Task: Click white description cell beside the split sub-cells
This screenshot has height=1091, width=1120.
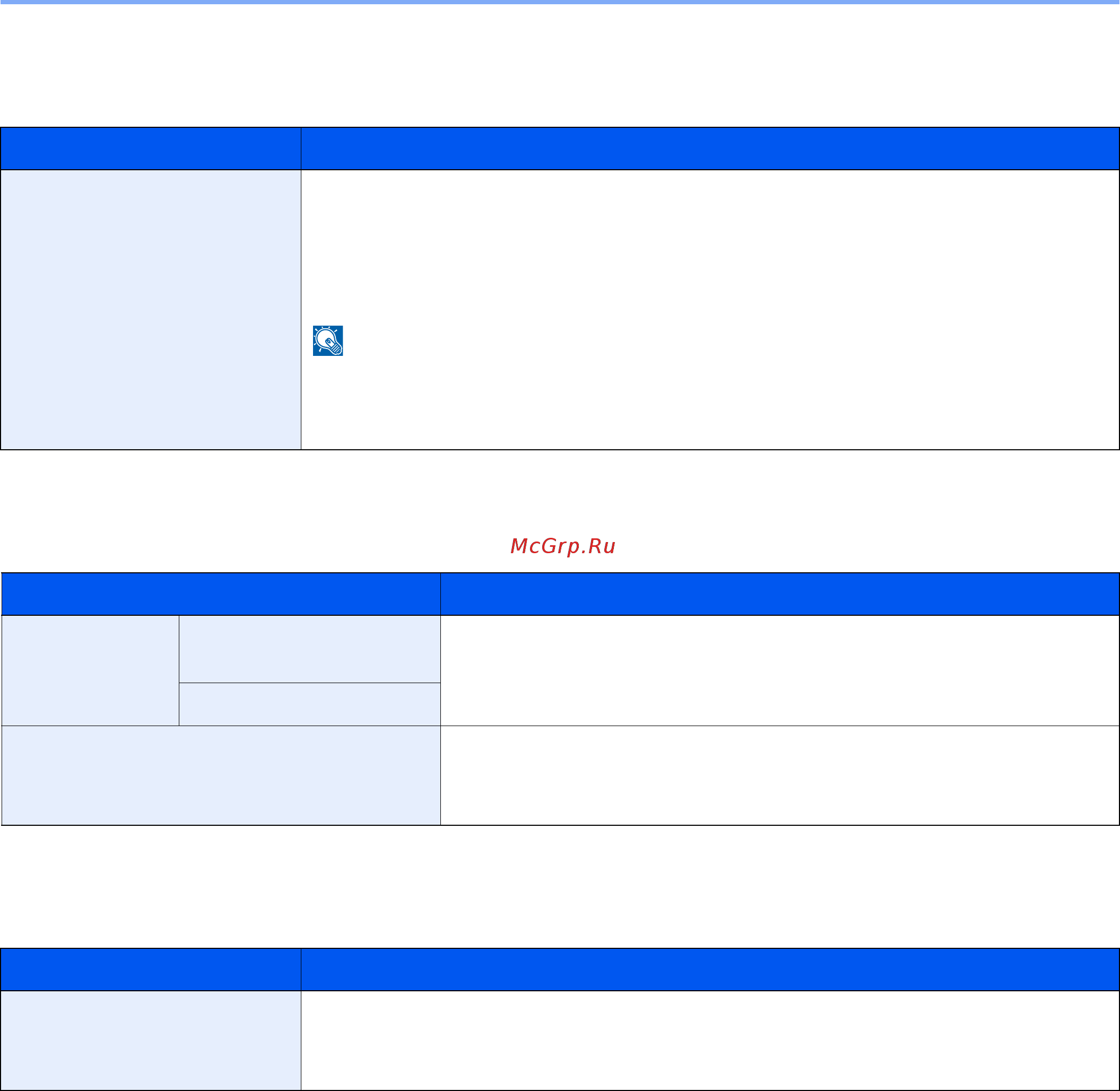Action: tap(779, 670)
